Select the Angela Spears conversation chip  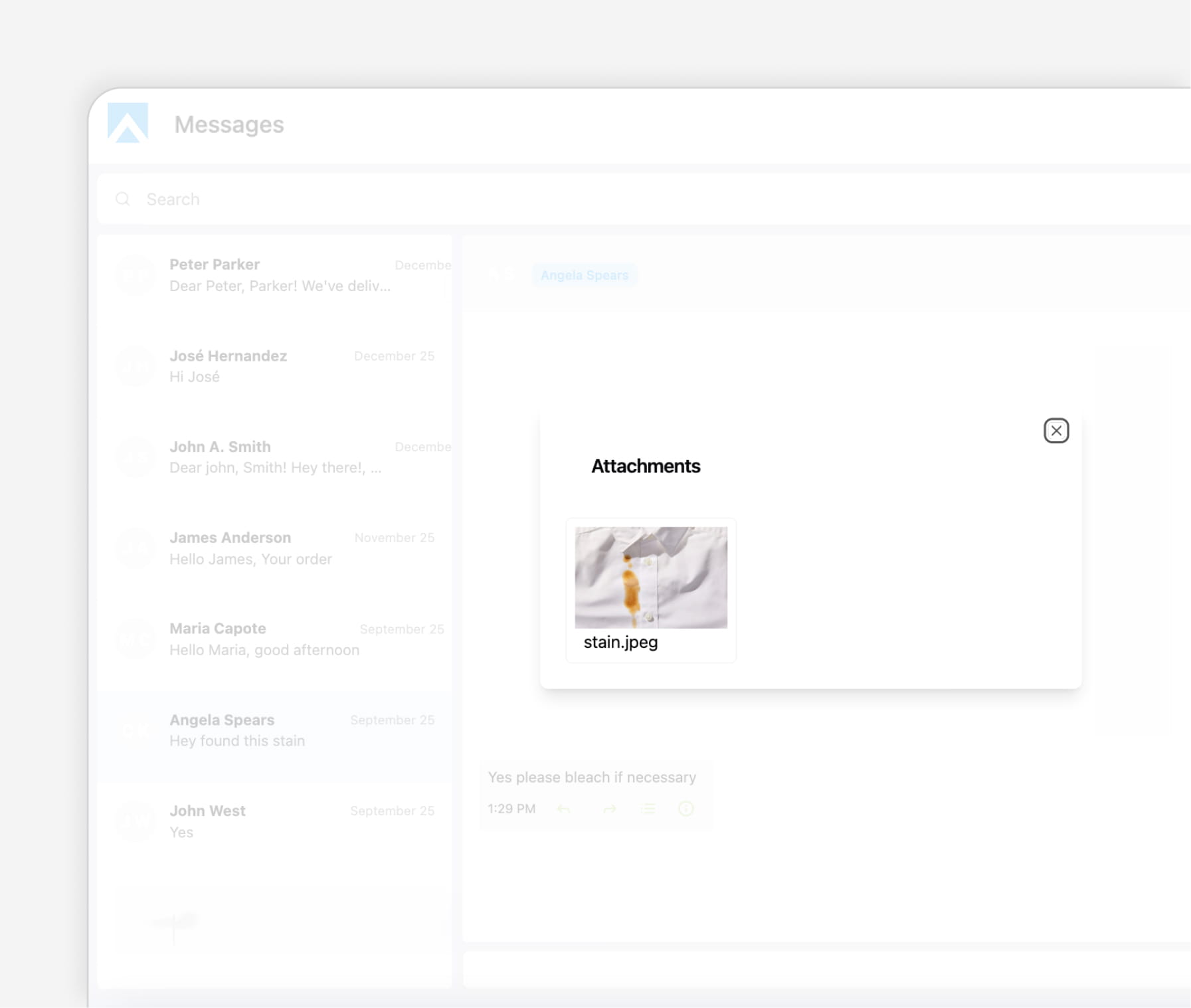pyautogui.click(x=585, y=275)
